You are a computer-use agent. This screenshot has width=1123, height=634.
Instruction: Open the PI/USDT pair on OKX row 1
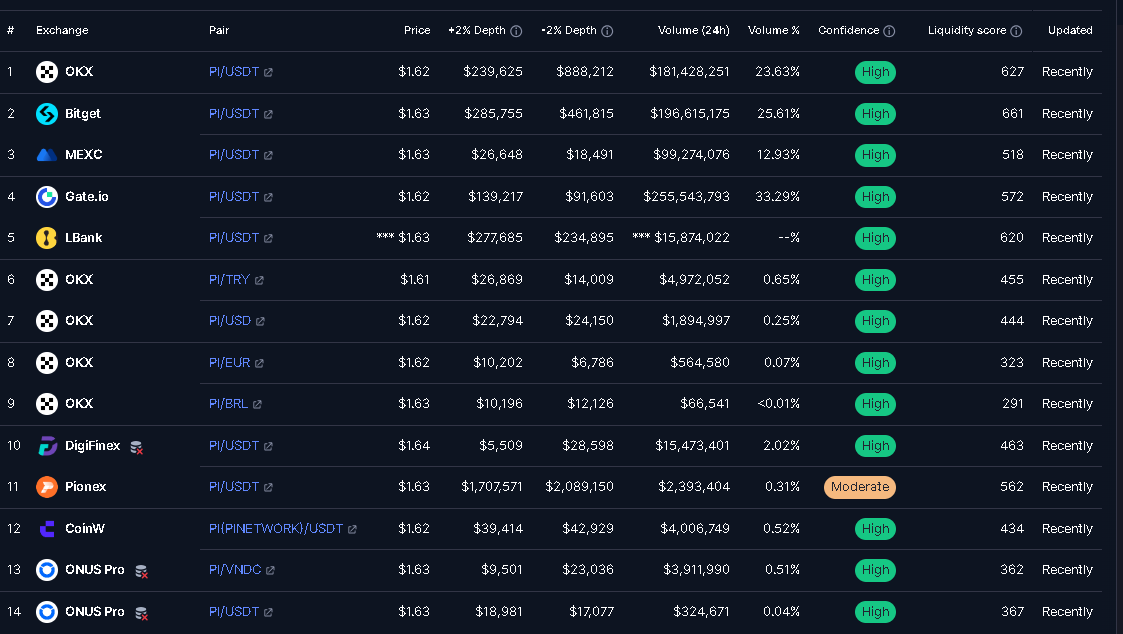click(x=234, y=72)
